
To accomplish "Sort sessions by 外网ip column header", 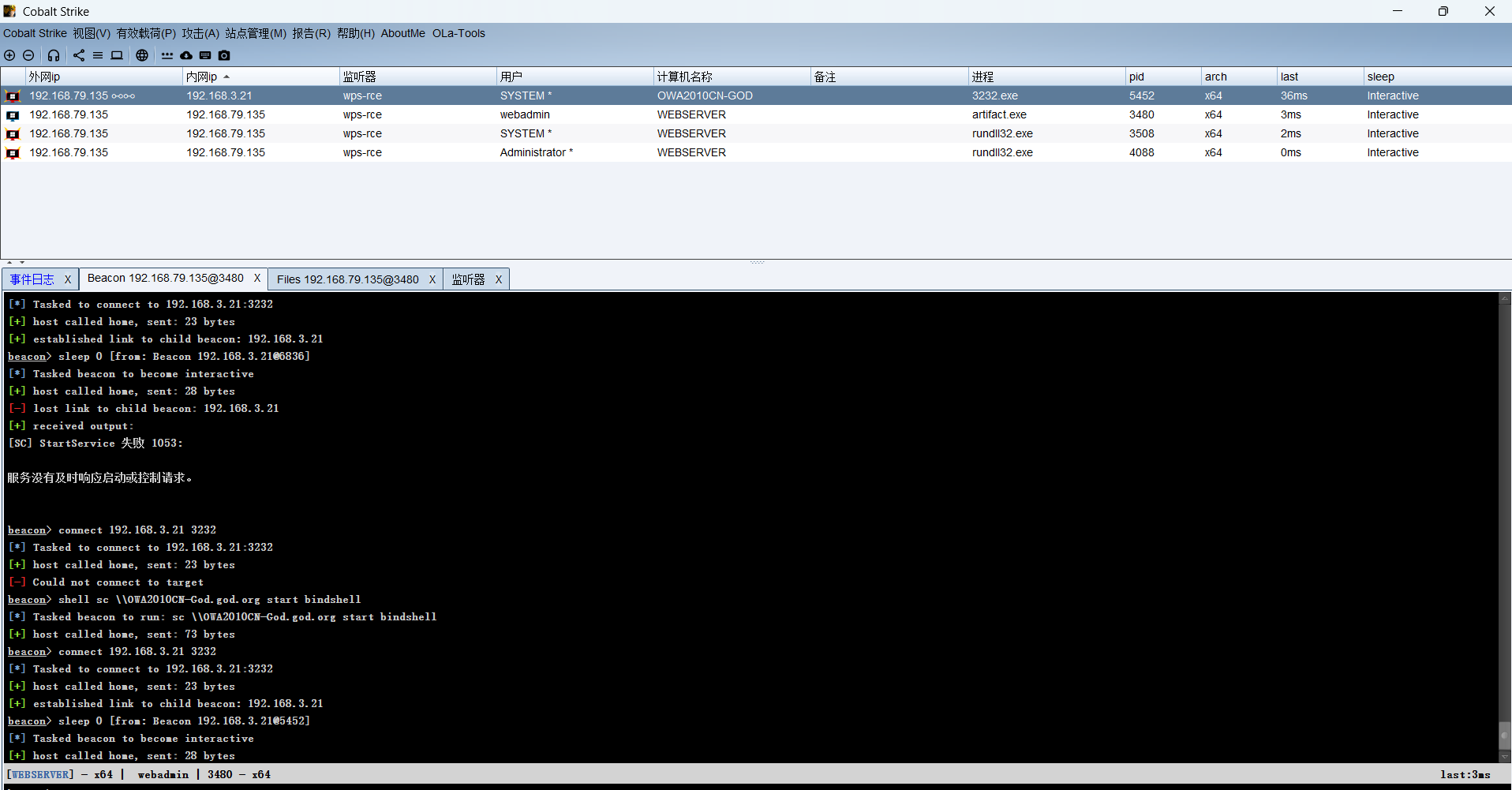I will pyautogui.click(x=103, y=77).
